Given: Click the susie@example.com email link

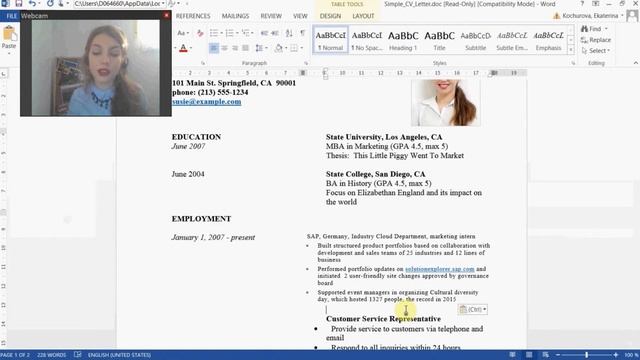Looking at the screenshot, I should coord(207,102).
